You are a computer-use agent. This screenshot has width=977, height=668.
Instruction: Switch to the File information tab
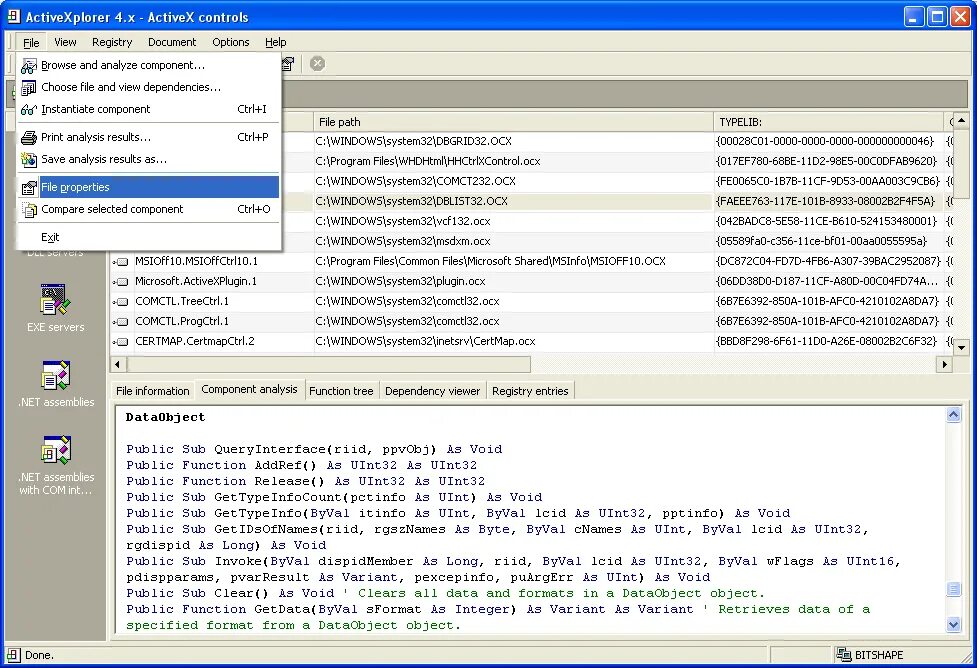pyautogui.click(x=153, y=391)
